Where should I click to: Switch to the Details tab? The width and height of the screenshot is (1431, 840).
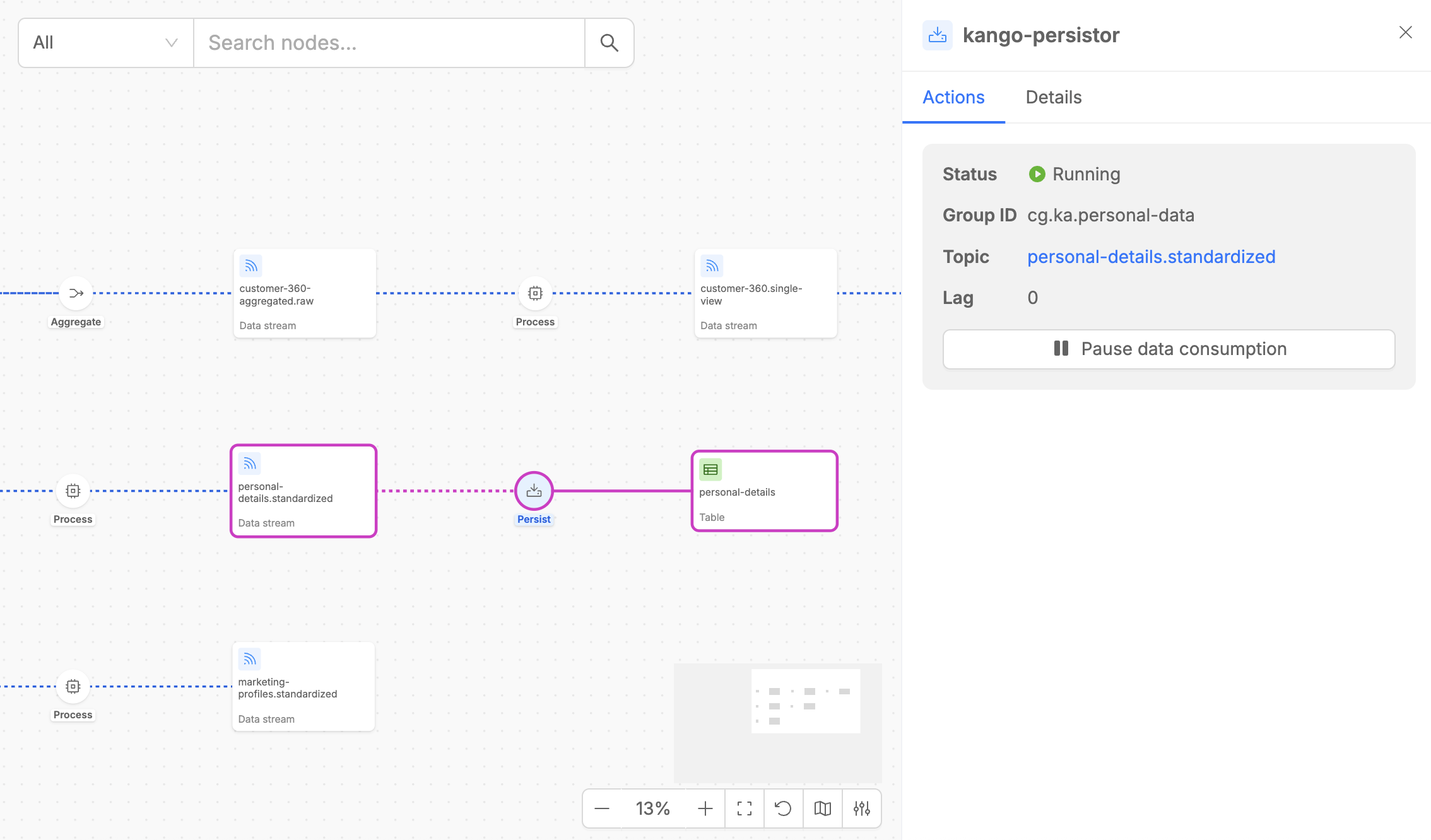click(x=1053, y=97)
